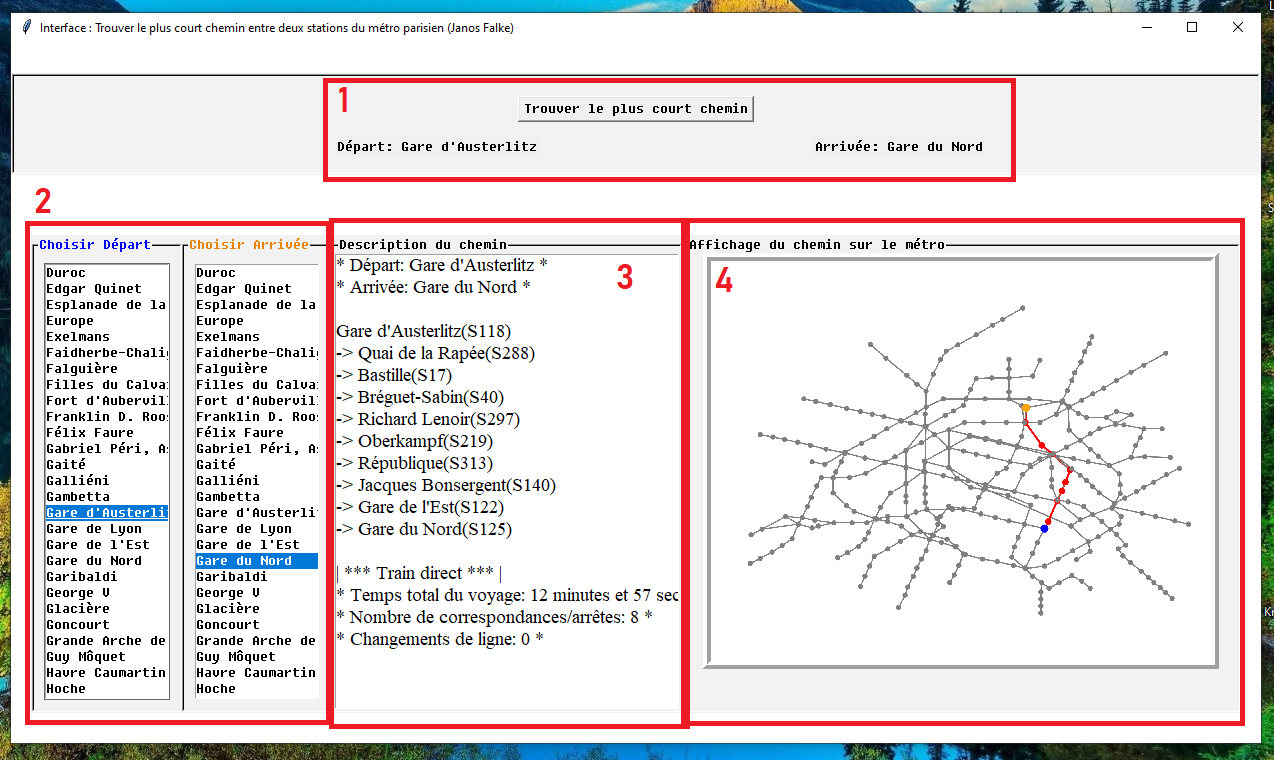This screenshot has height=760, width=1274.
Task: Minimize the metro path finder window
Action: 1146,28
